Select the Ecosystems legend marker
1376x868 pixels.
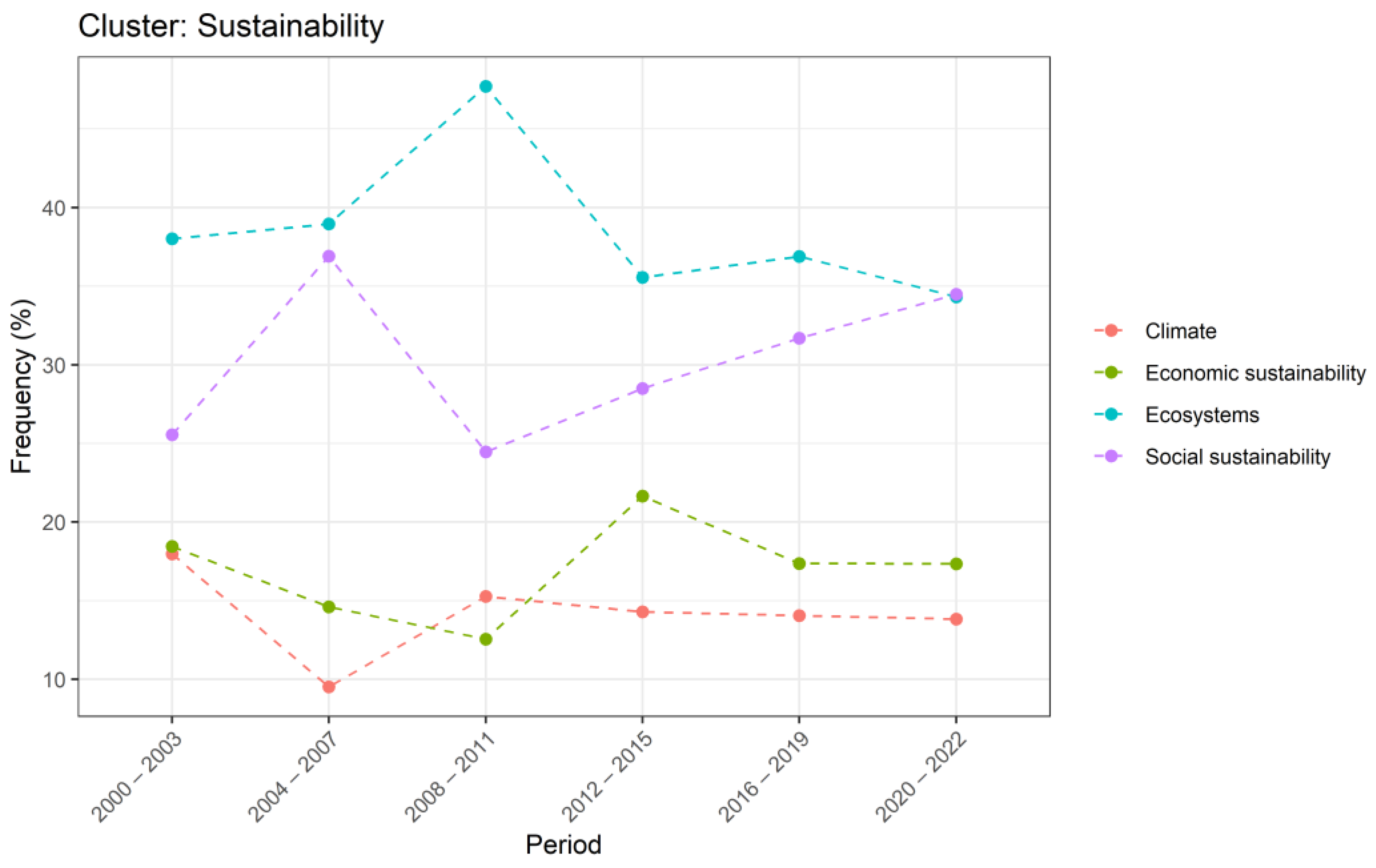(1111, 414)
